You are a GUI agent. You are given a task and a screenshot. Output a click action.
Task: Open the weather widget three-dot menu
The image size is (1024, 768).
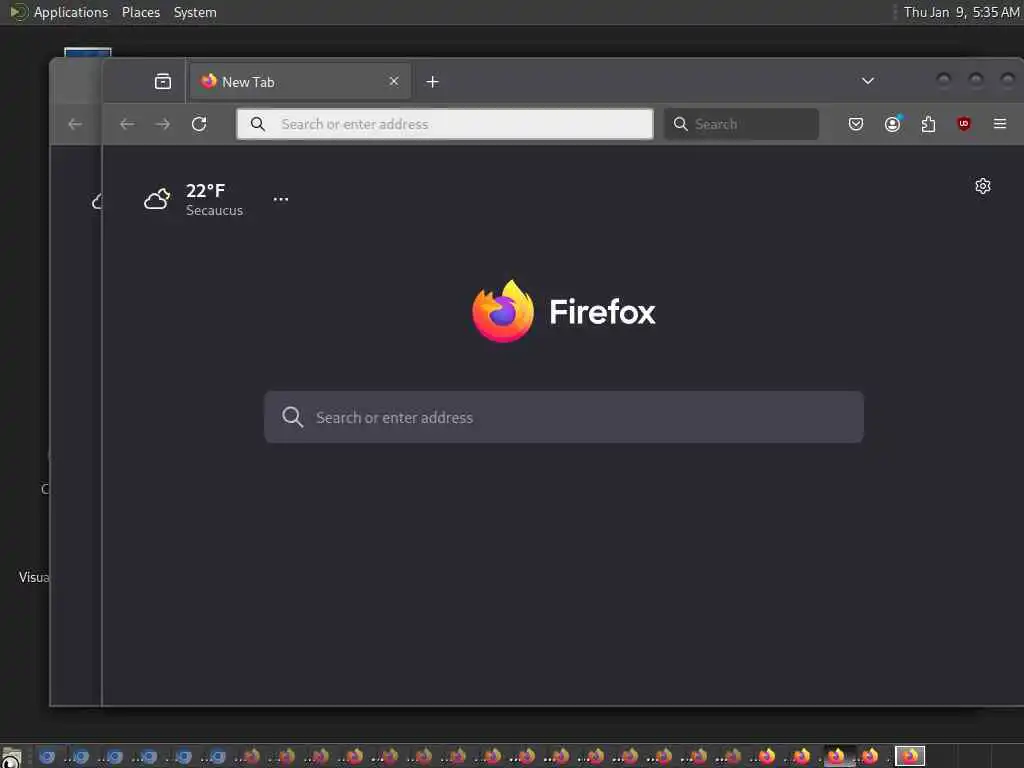tap(281, 199)
